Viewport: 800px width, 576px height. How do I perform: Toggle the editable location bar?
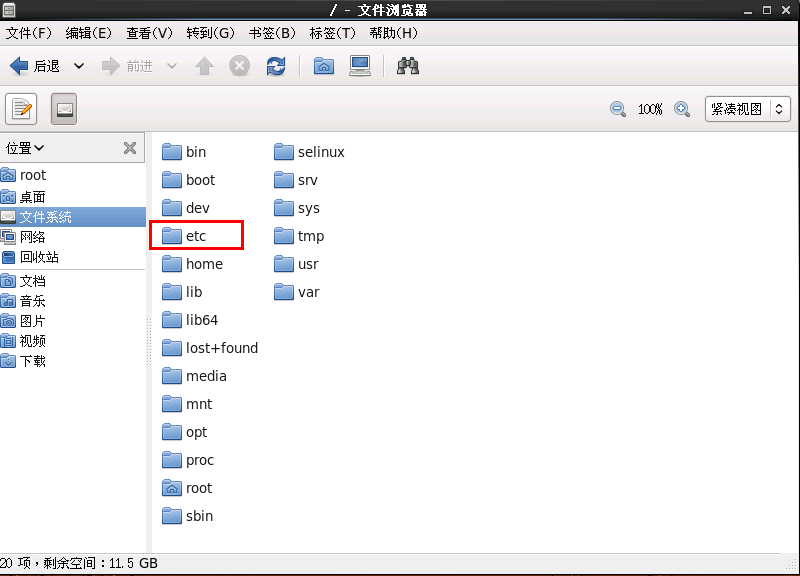click(21, 109)
